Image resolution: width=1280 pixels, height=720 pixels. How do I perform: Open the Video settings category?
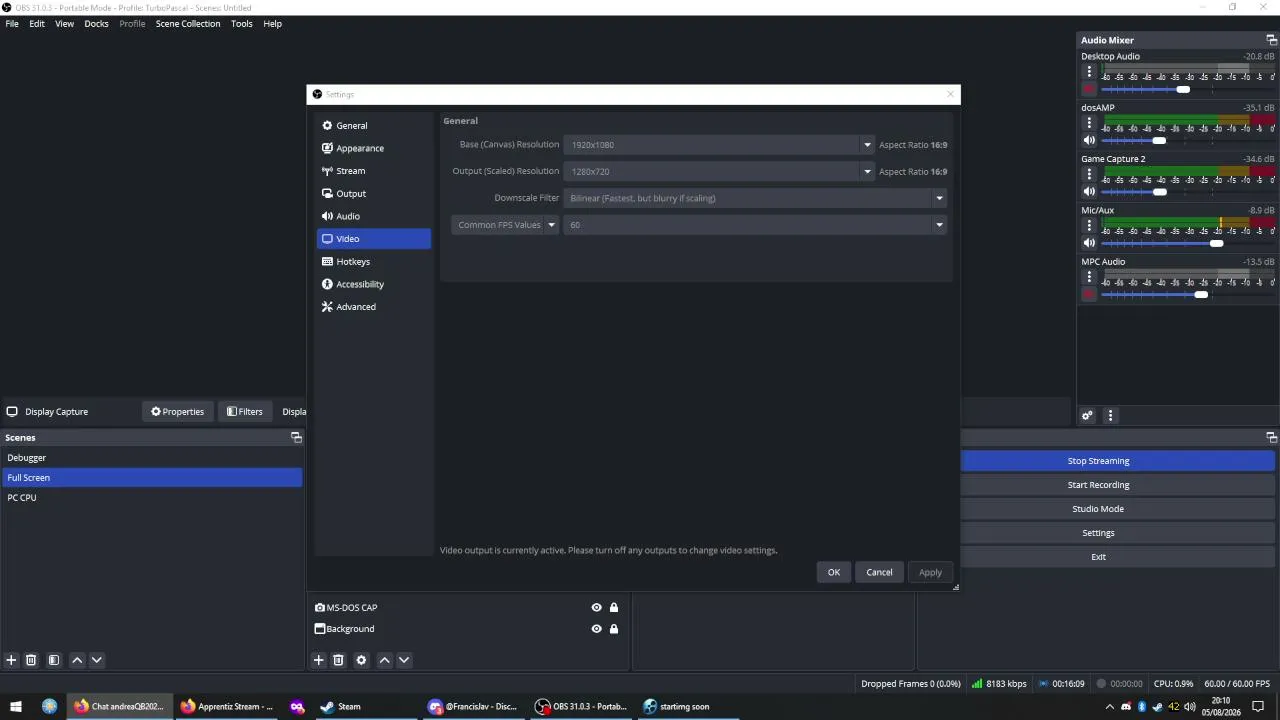pos(373,239)
